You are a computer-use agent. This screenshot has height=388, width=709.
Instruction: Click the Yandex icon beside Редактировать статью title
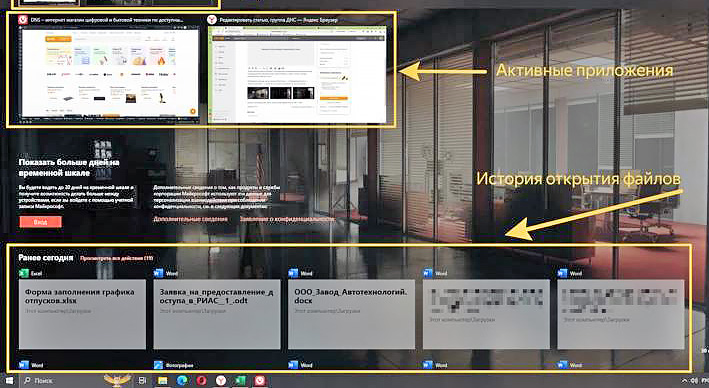coord(212,20)
